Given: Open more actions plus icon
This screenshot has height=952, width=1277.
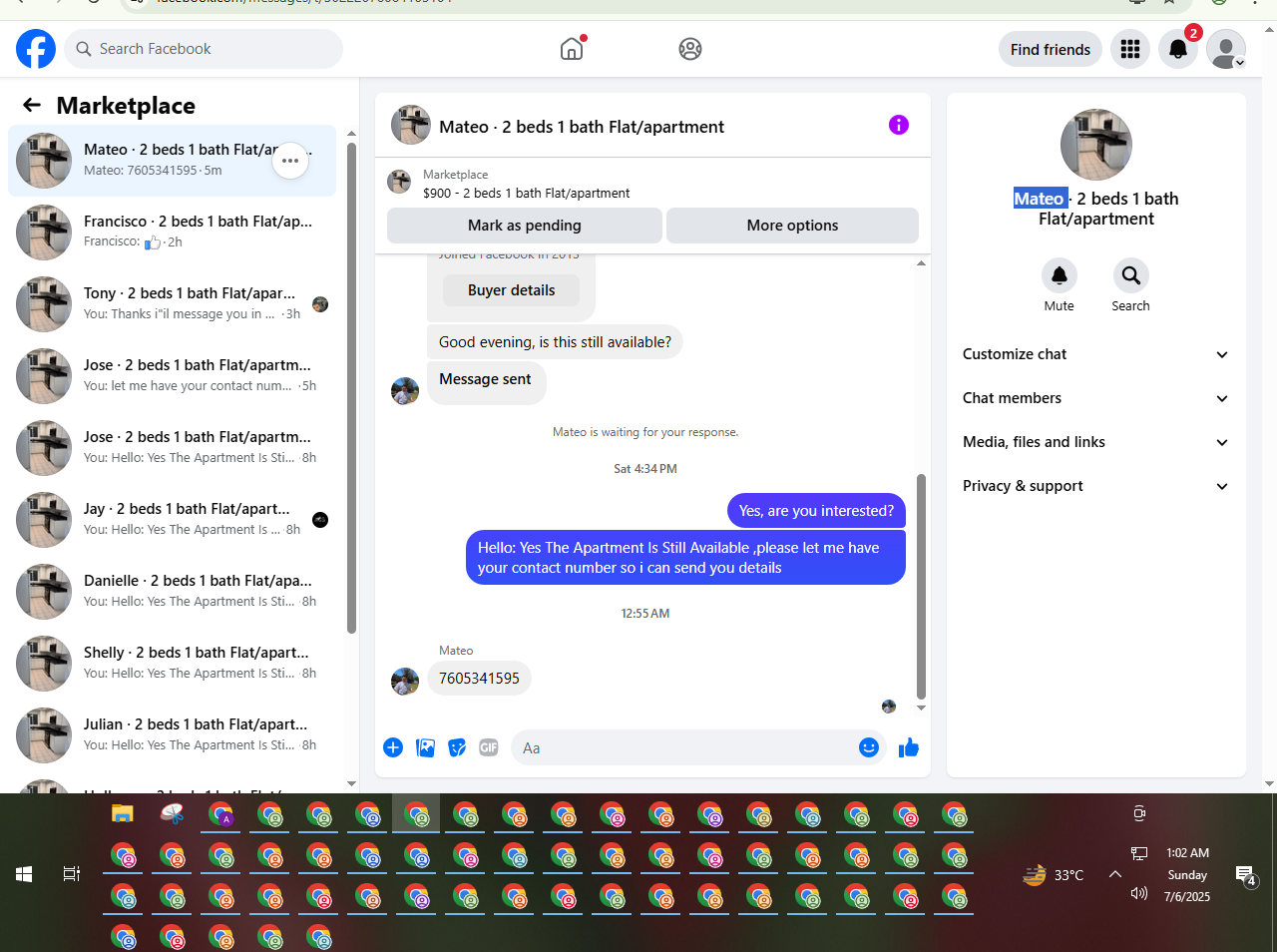Looking at the screenshot, I should click(x=393, y=747).
